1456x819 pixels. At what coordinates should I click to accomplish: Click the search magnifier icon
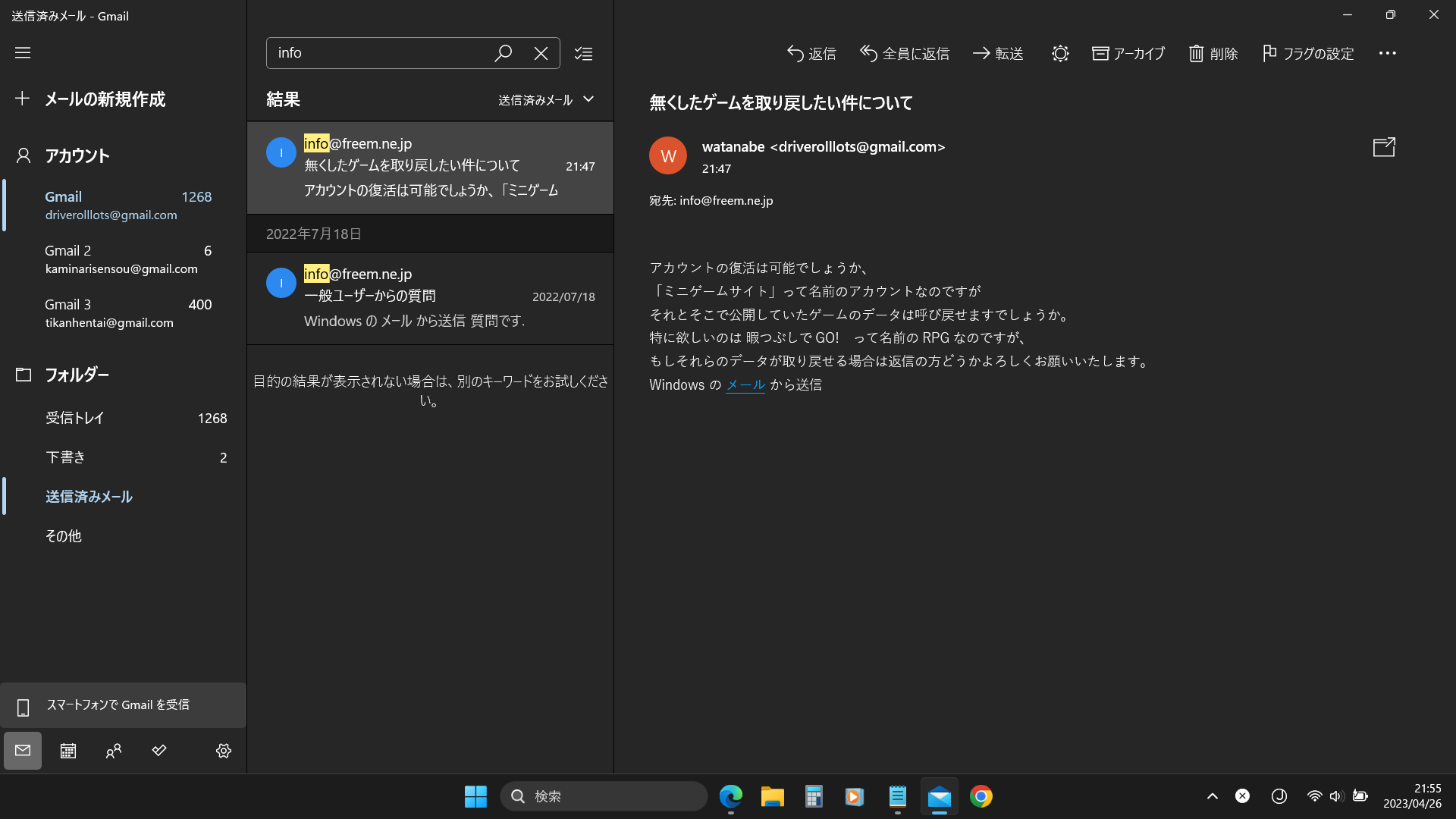(503, 53)
